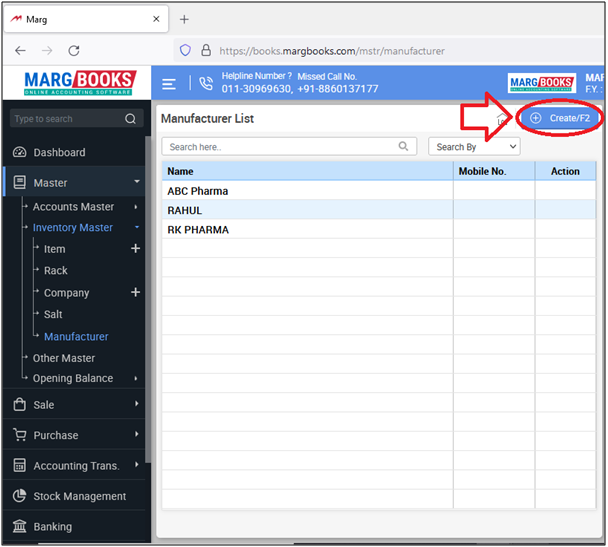Click the padlock site info icon
This screenshot has width=608, height=547.
pos(206,50)
